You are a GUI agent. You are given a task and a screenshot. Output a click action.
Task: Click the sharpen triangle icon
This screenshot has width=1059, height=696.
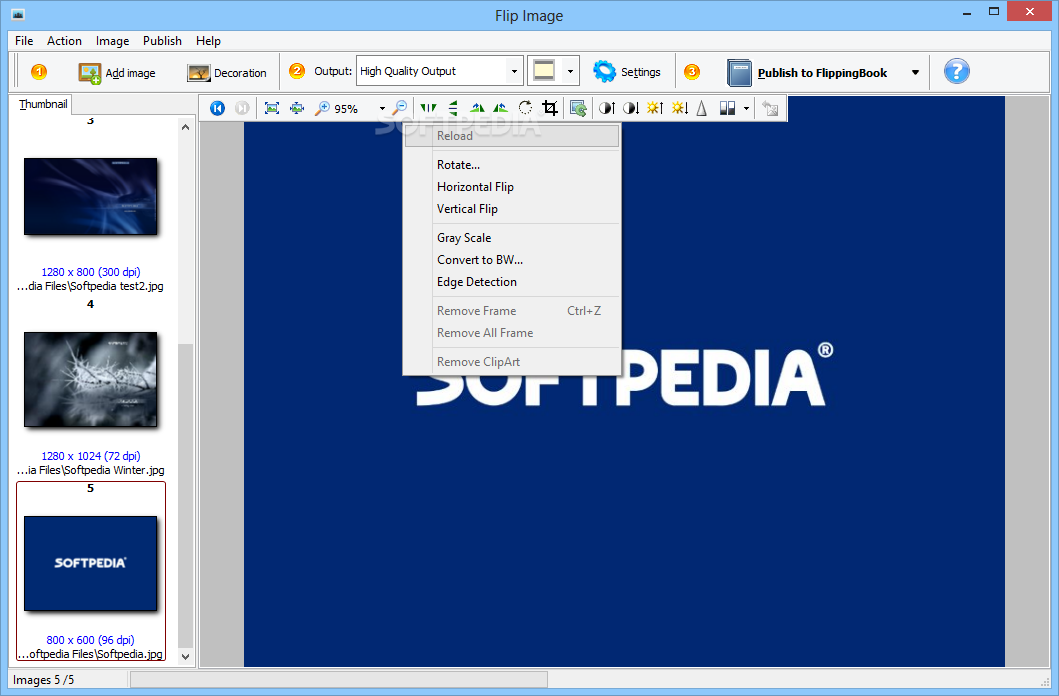[702, 108]
